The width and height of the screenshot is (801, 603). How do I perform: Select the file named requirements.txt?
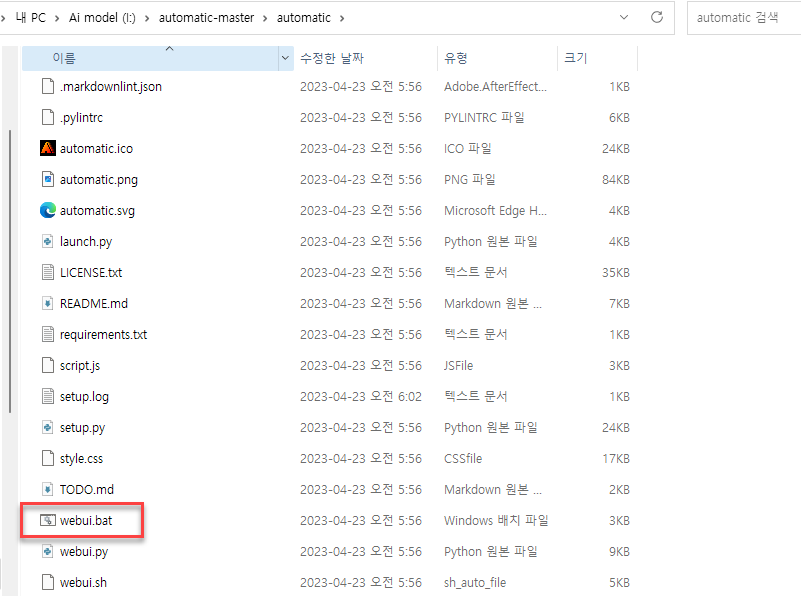pos(103,335)
